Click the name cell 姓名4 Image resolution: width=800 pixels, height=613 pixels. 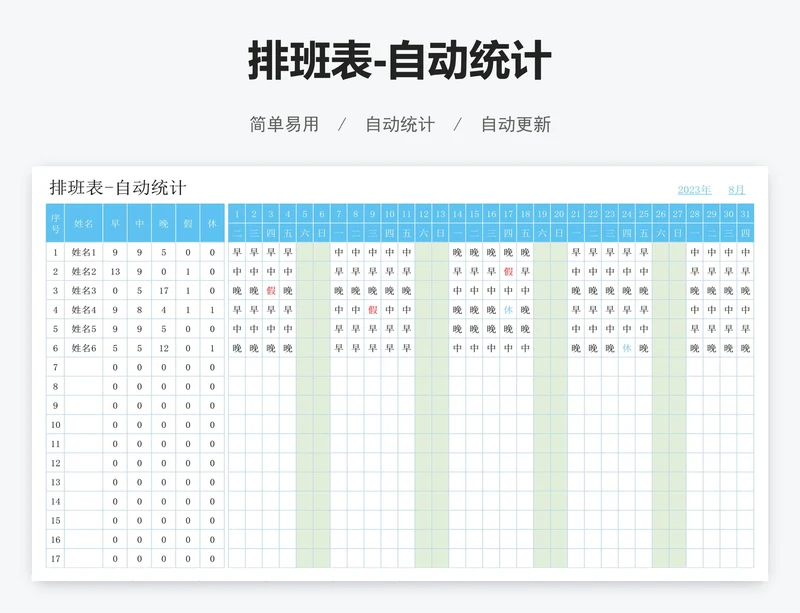(x=84, y=310)
